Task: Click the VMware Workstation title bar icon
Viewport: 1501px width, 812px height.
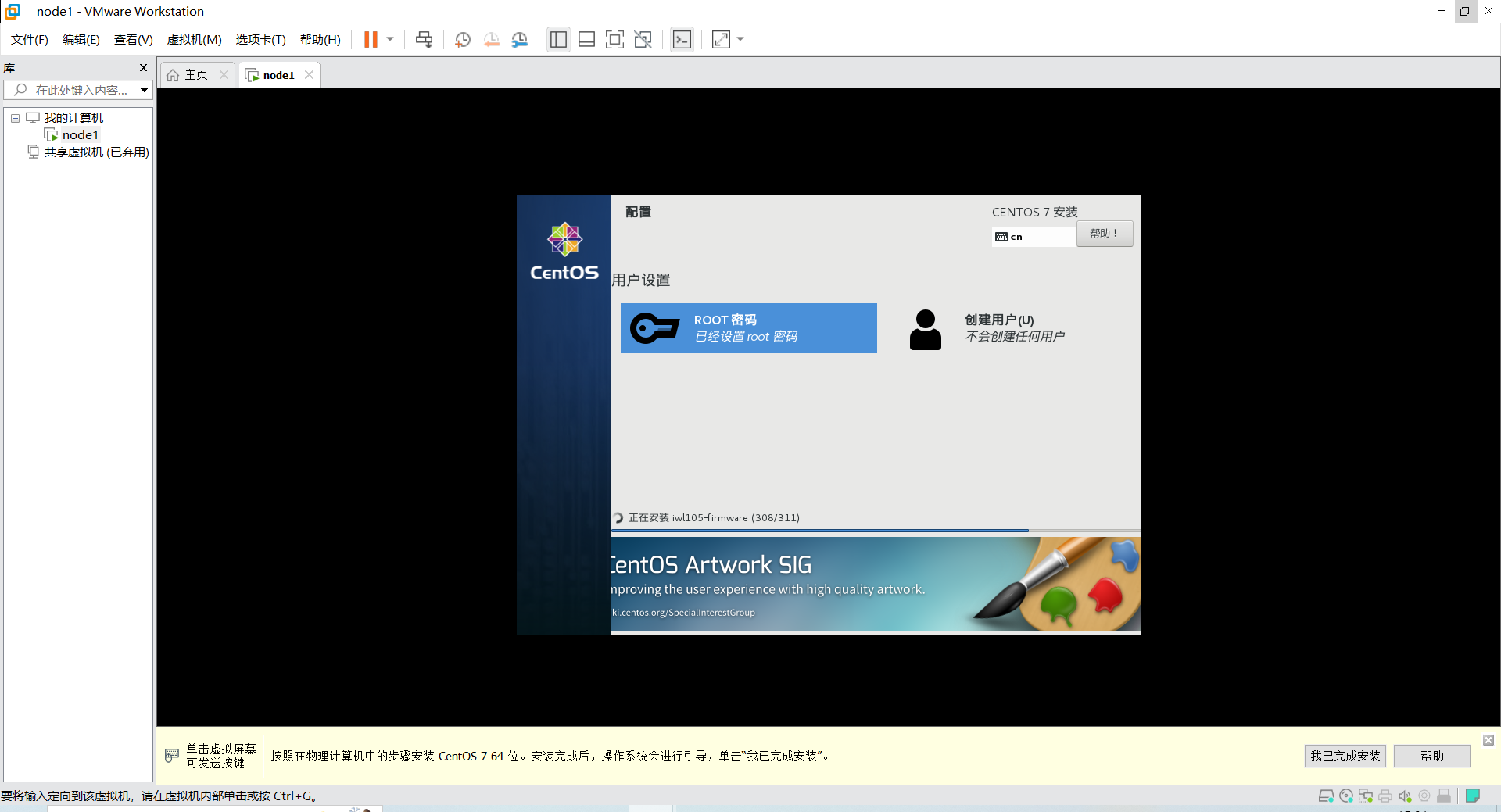Action: (x=13, y=11)
